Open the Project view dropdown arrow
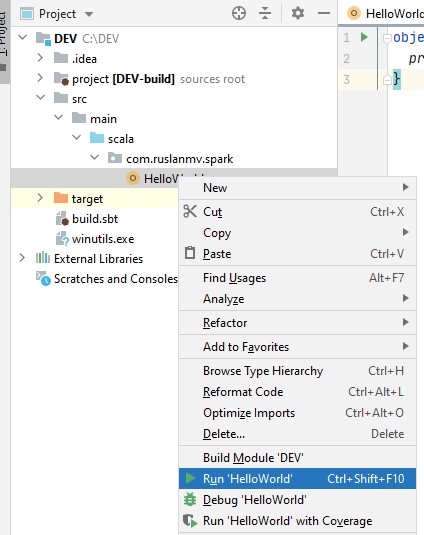 click(x=89, y=14)
